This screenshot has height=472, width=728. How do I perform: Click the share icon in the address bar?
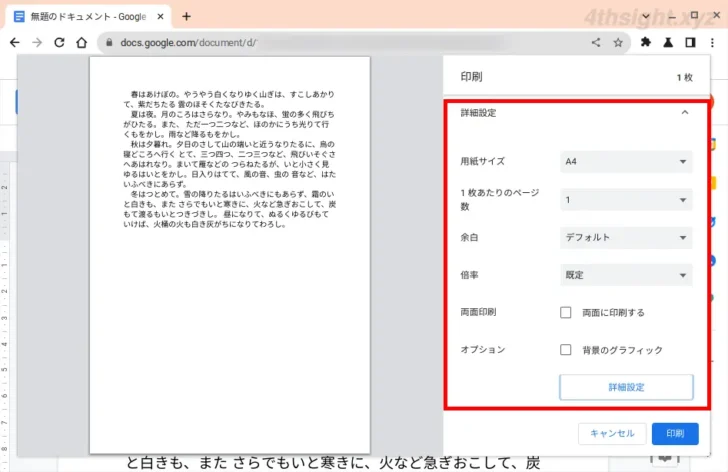pos(596,43)
